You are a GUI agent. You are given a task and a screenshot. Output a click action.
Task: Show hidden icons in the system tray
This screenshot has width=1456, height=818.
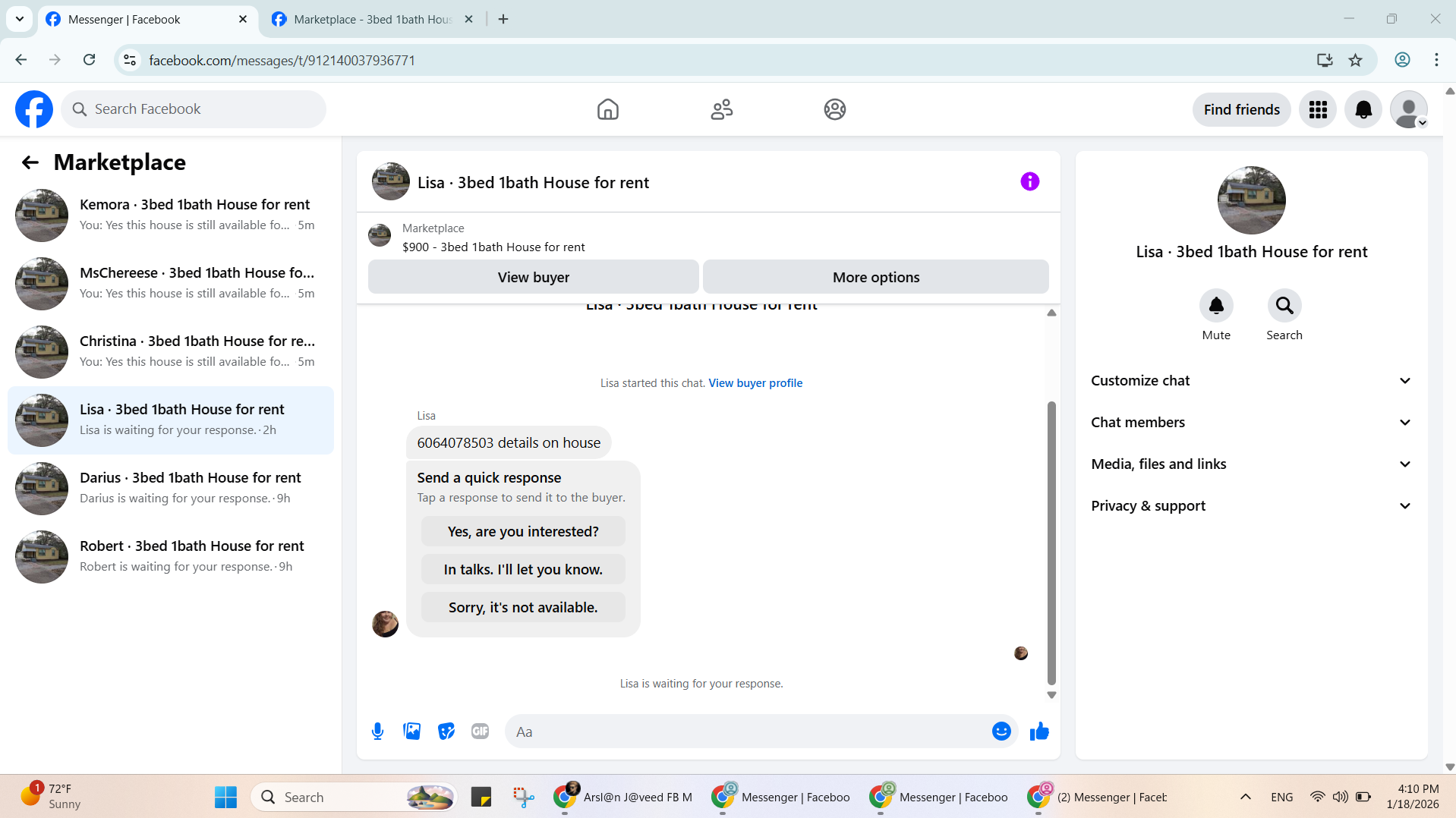point(1245,797)
